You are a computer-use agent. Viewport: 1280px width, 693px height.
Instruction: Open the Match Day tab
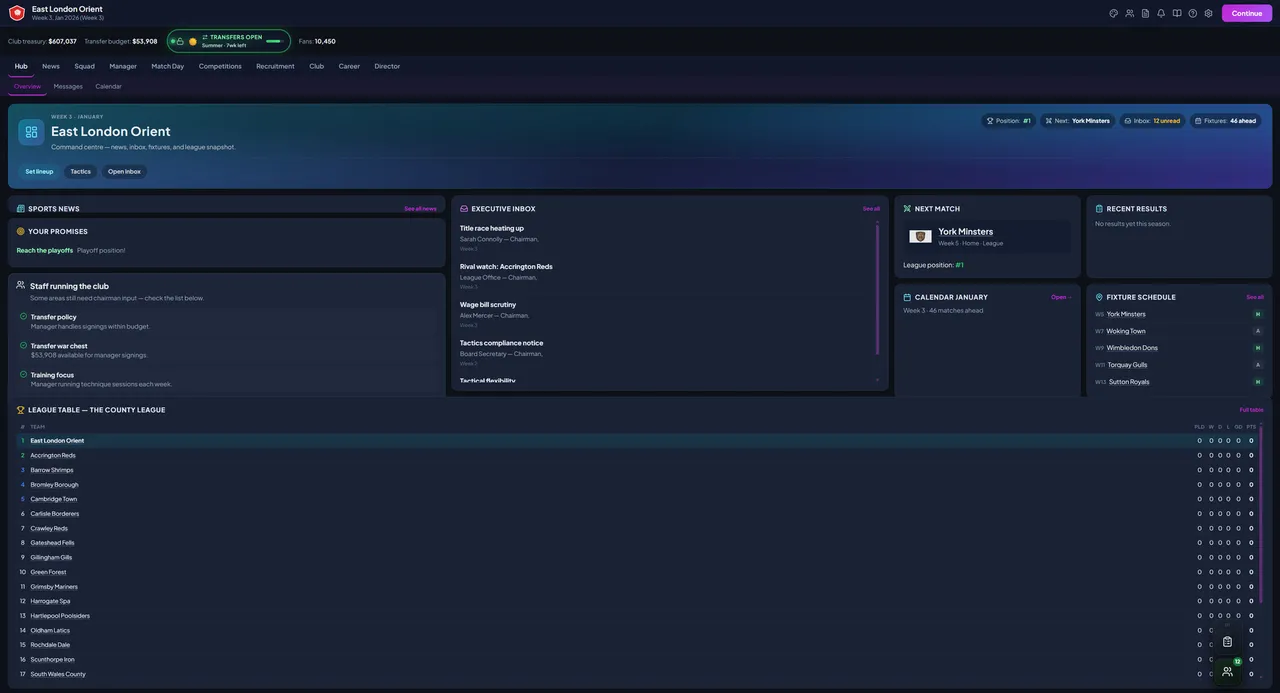168,66
